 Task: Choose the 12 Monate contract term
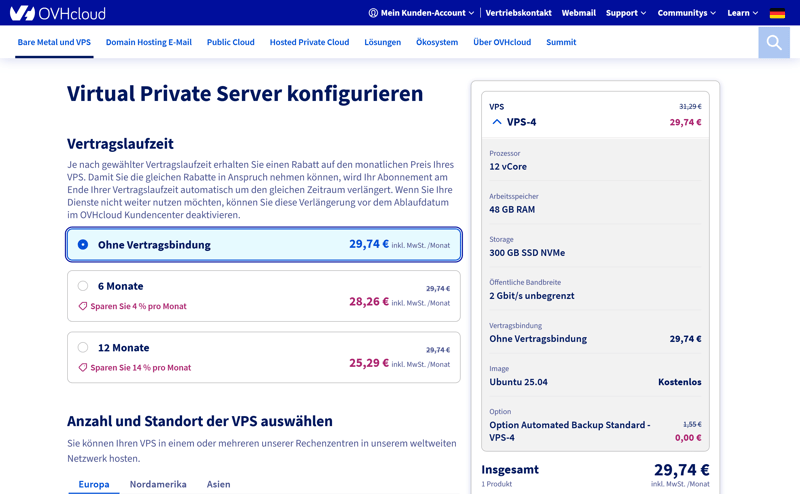click(x=83, y=347)
